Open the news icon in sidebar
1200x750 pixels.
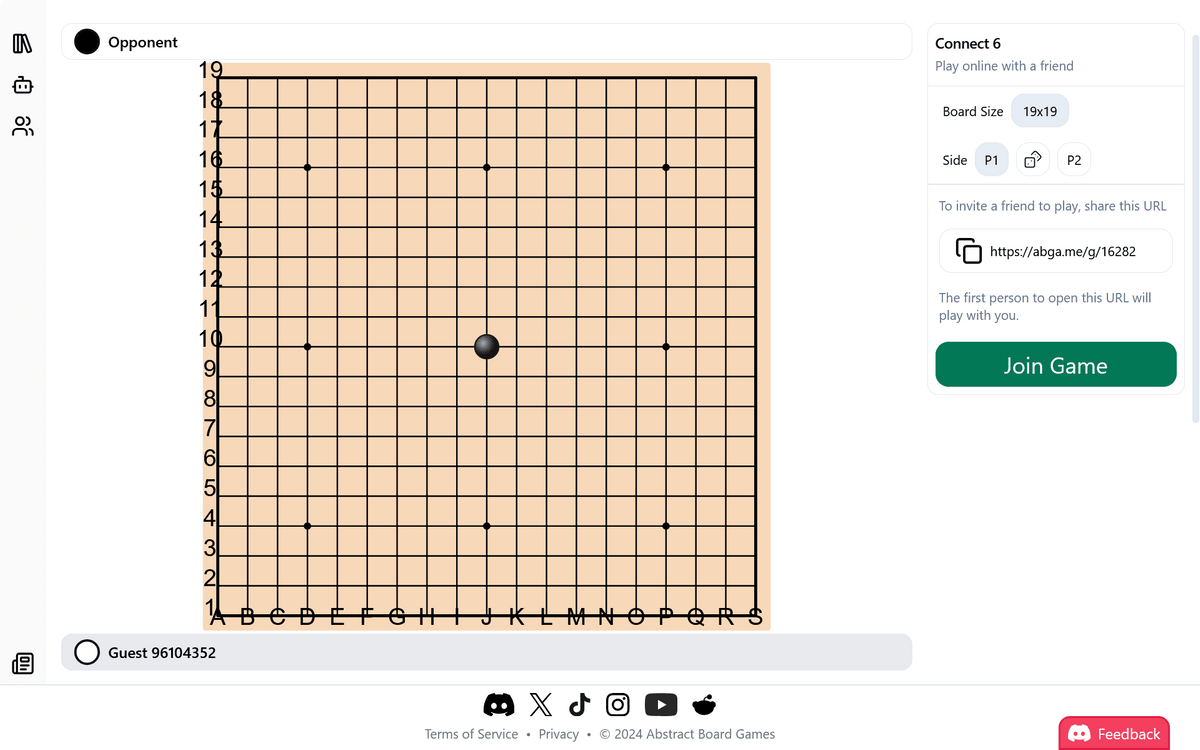[22, 663]
